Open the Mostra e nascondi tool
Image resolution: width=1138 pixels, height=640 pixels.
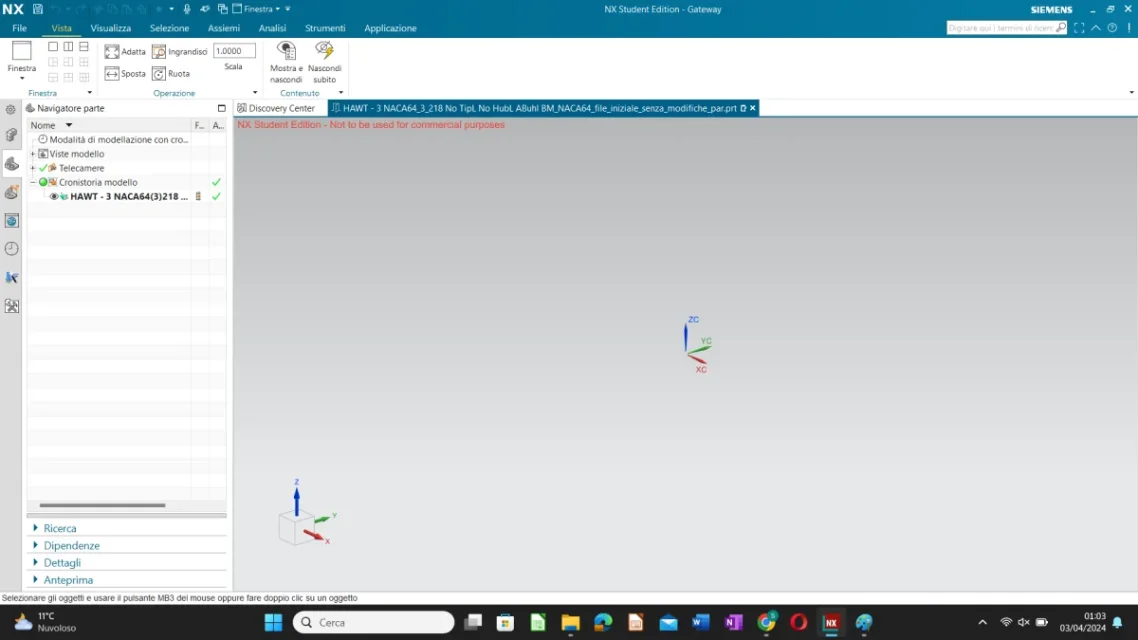(286, 63)
